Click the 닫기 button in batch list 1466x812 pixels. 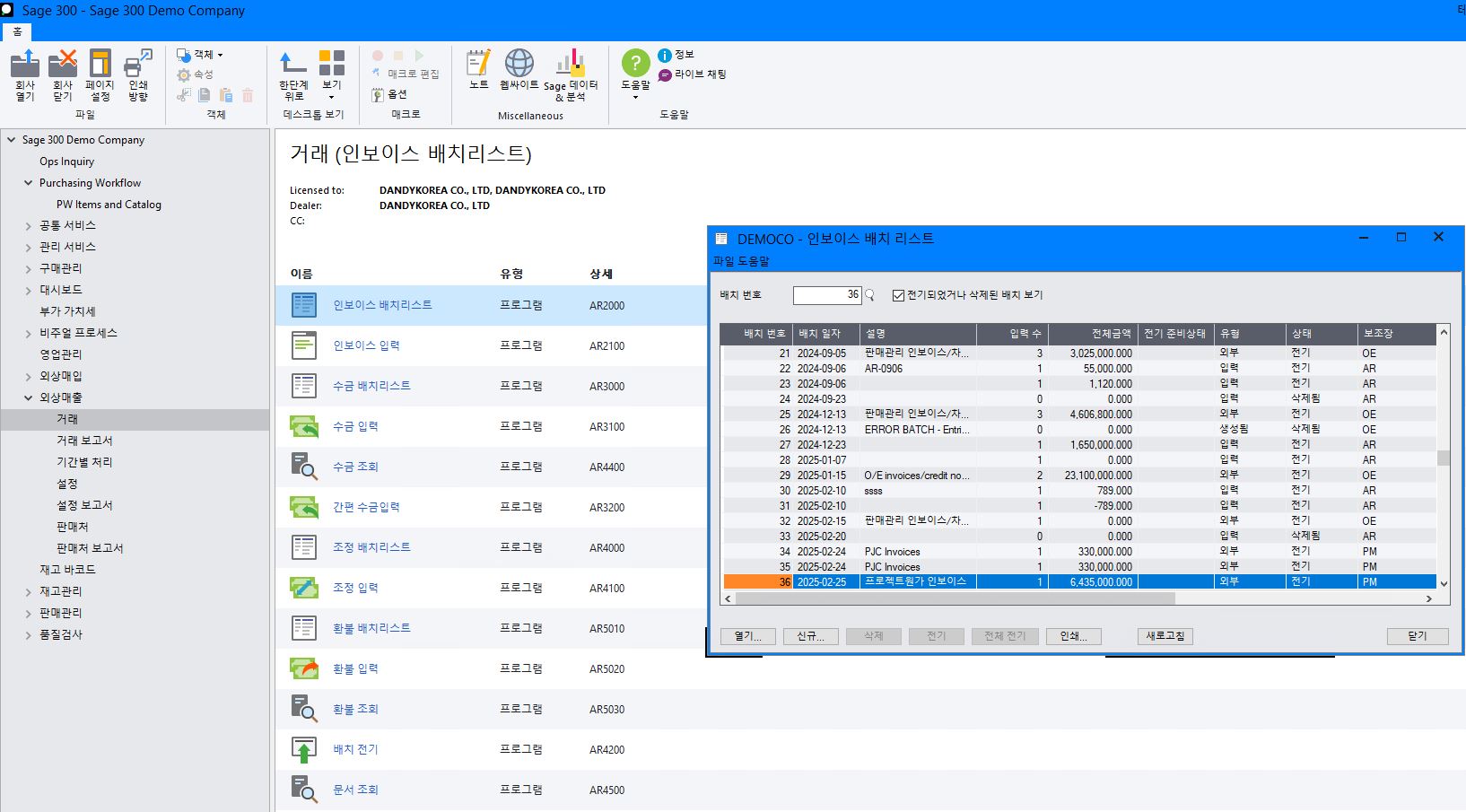1418,636
